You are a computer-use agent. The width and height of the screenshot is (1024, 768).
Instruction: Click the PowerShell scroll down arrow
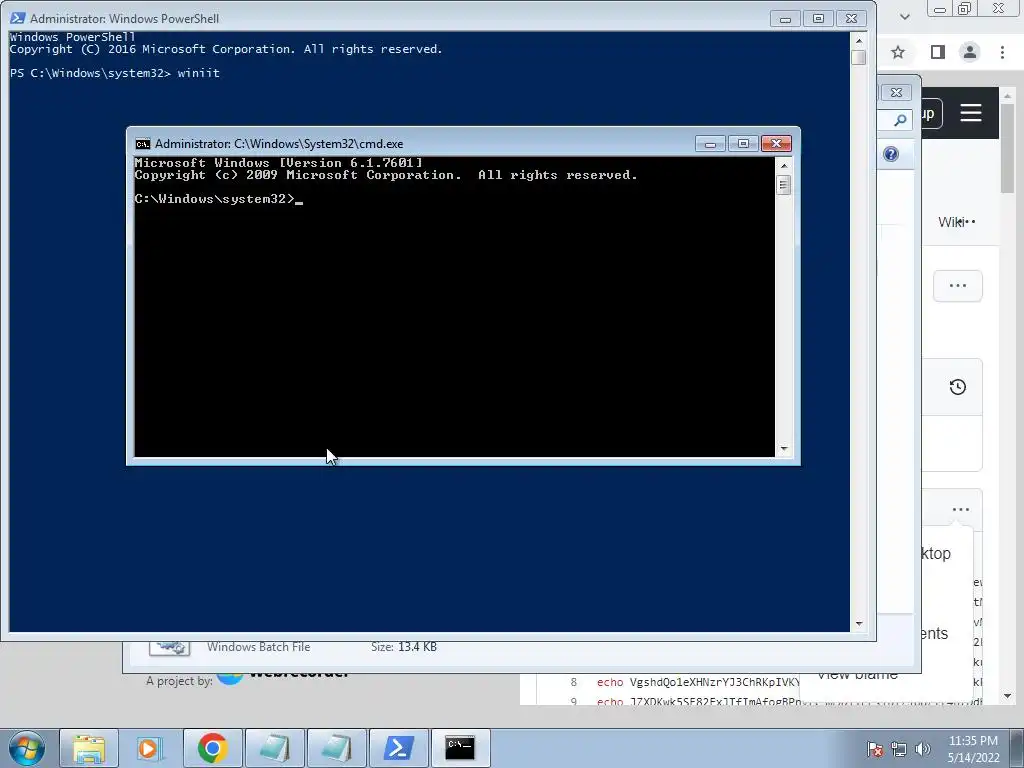(859, 624)
